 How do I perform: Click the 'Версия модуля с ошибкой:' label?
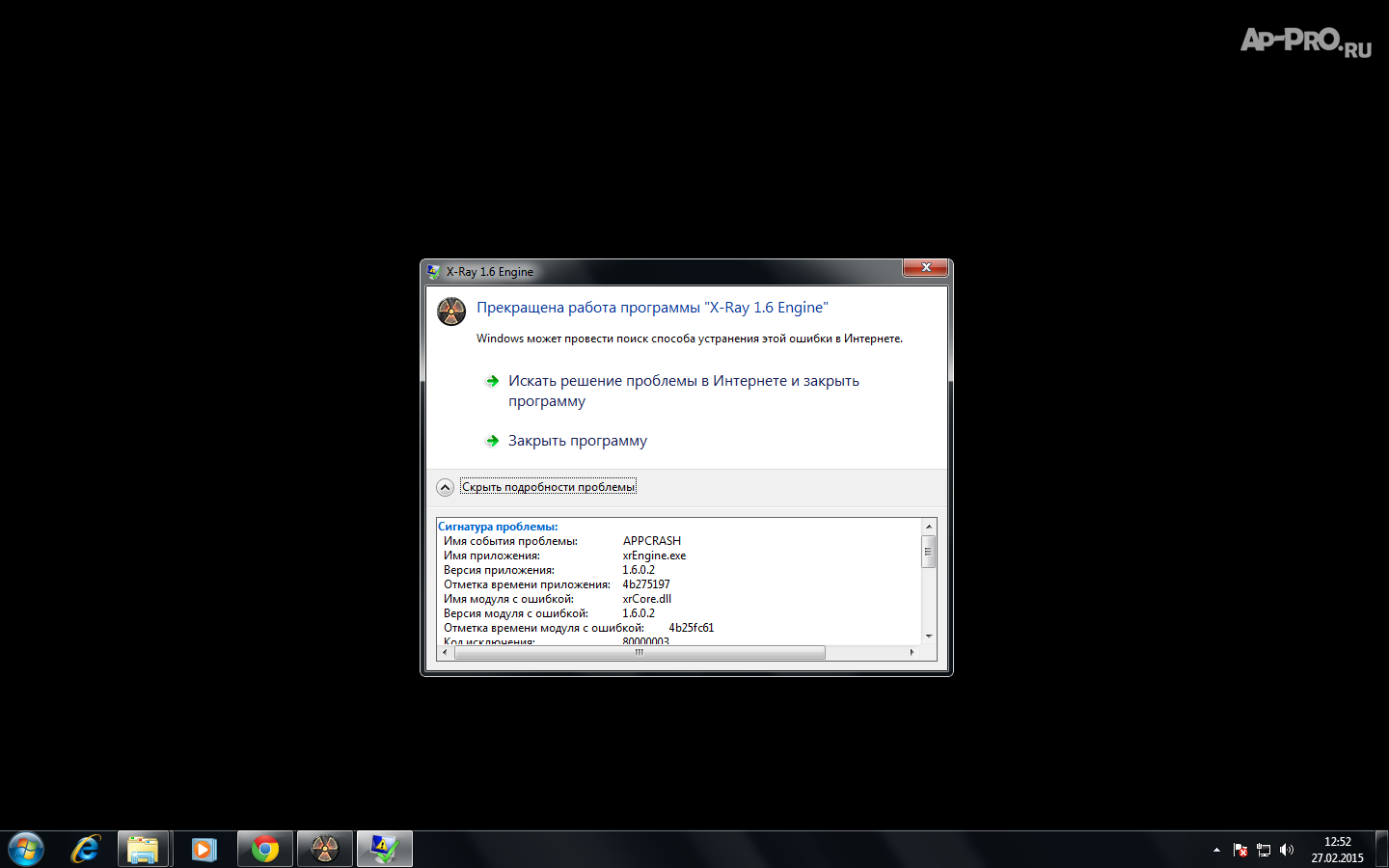click(516, 613)
